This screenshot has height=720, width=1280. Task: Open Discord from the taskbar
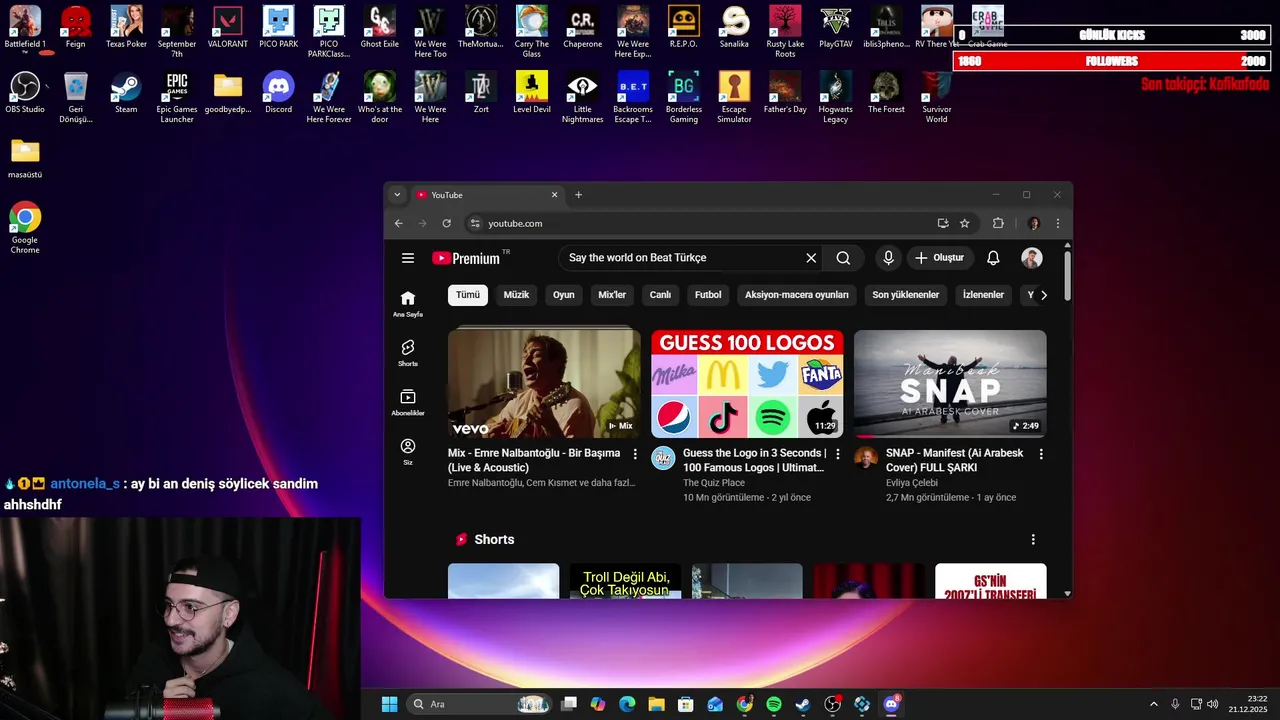click(x=891, y=704)
